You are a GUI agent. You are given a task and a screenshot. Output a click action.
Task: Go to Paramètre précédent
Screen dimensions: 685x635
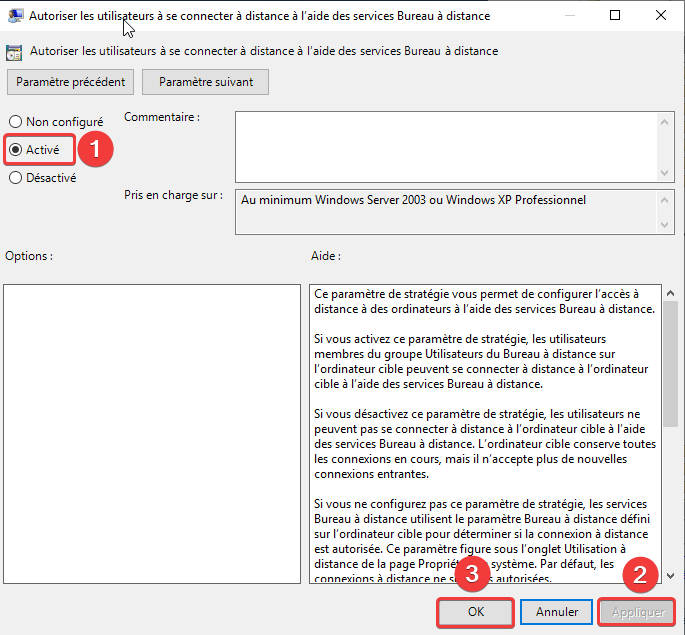pos(71,82)
